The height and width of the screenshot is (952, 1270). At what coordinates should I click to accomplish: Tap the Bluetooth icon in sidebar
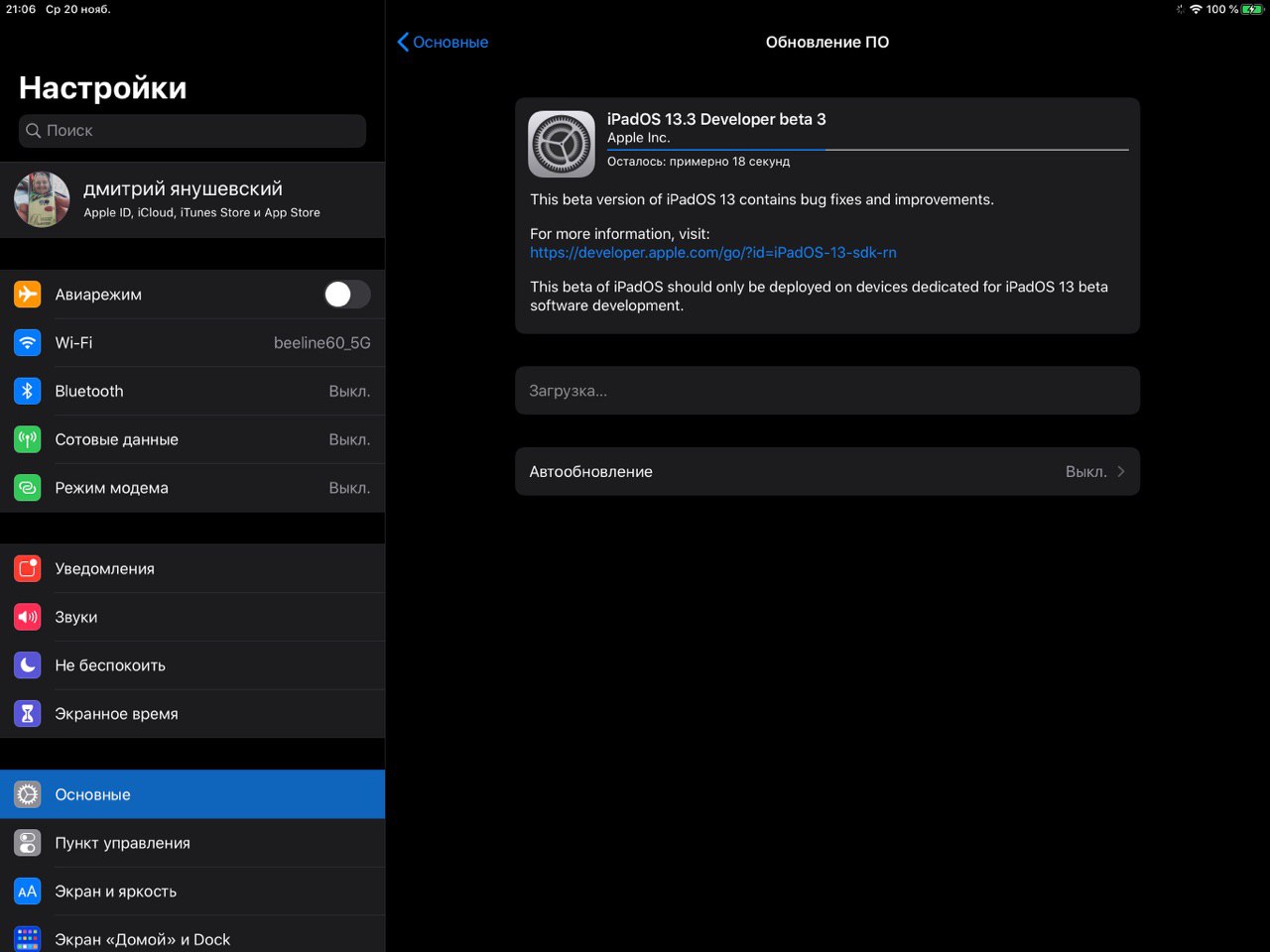point(28,391)
